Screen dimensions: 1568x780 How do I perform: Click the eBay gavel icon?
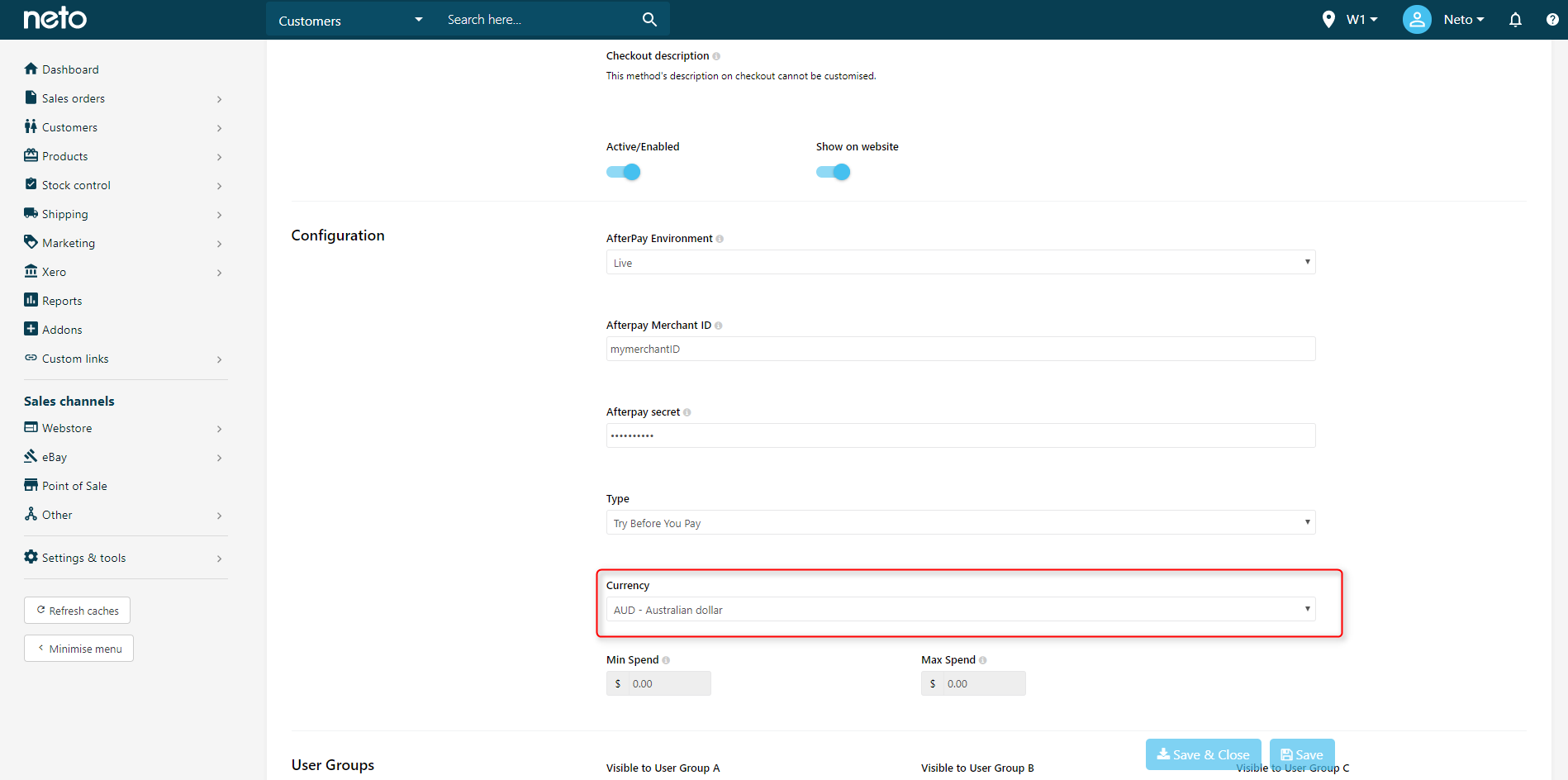(x=31, y=456)
